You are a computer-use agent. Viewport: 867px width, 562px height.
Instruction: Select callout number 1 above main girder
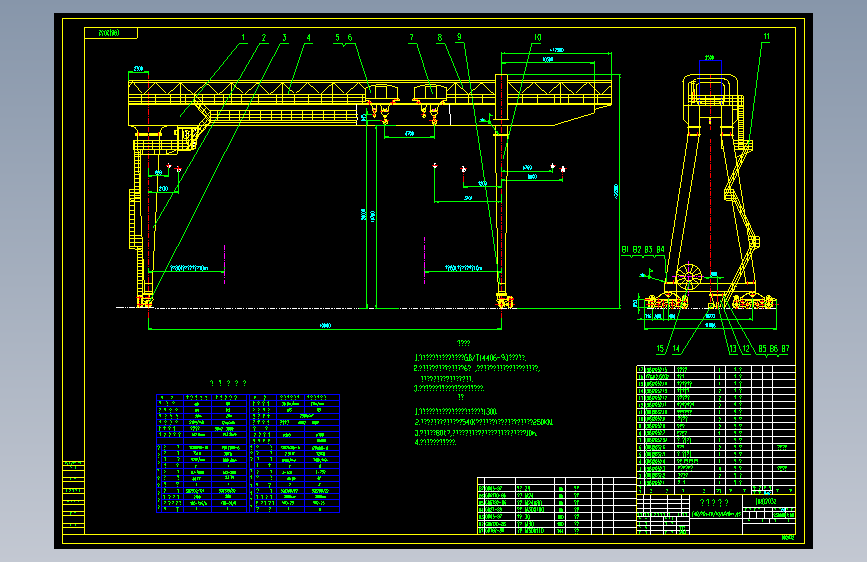point(243,38)
